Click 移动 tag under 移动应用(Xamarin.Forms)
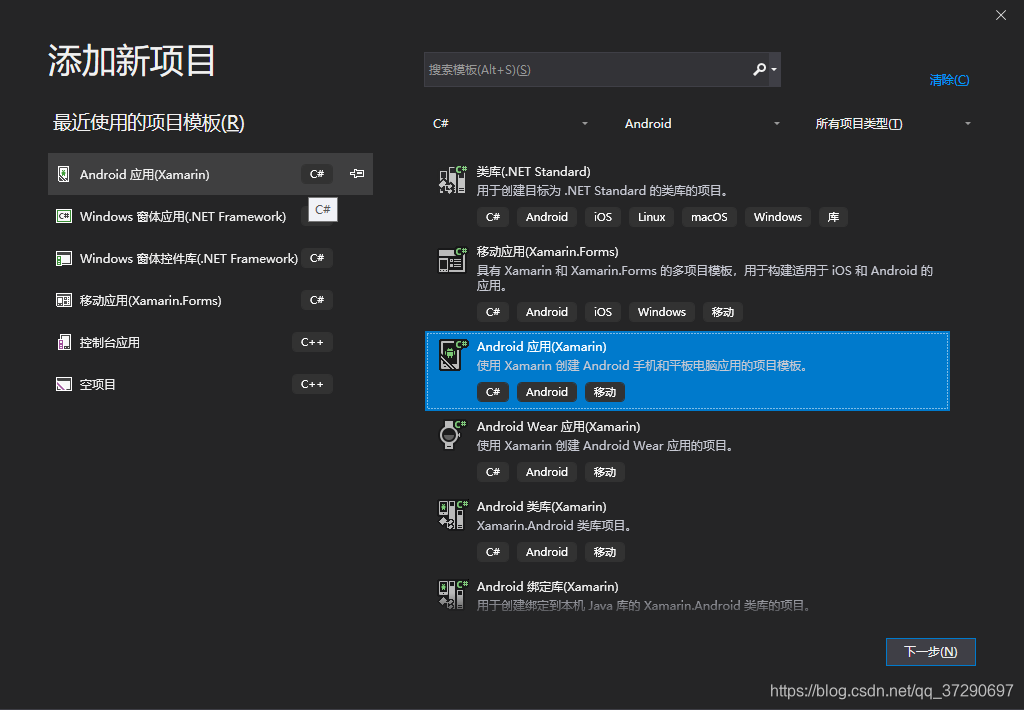This screenshot has height=710, width=1024. (722, 312)
